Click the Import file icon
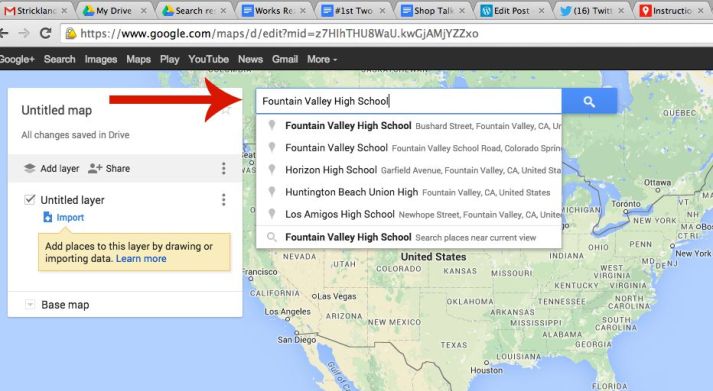This screenshot has height=391, width=713. 47,217
